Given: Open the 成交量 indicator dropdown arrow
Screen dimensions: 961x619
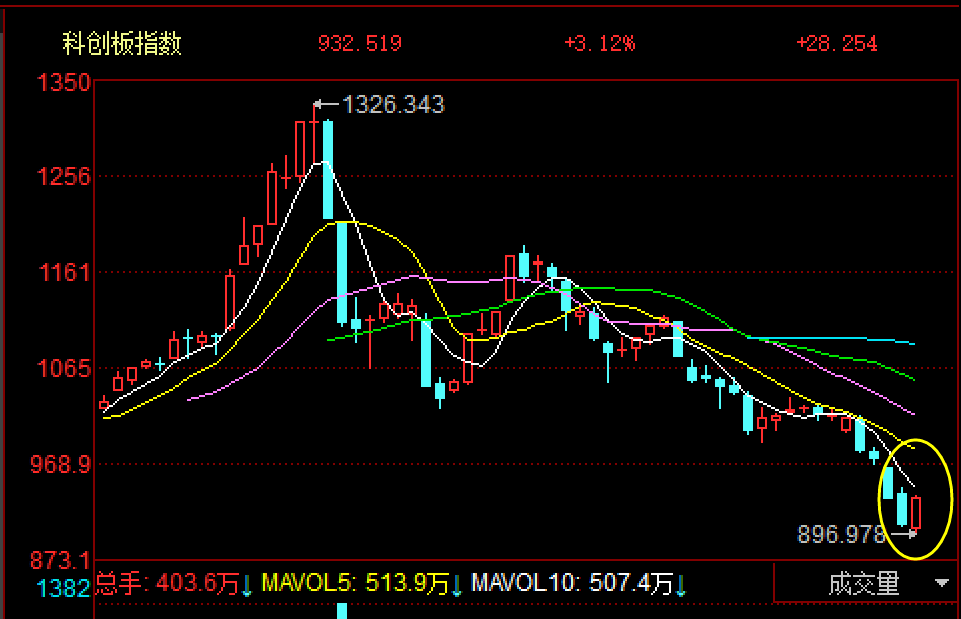Looking at the screenshot, I should [x=941, y=583].
